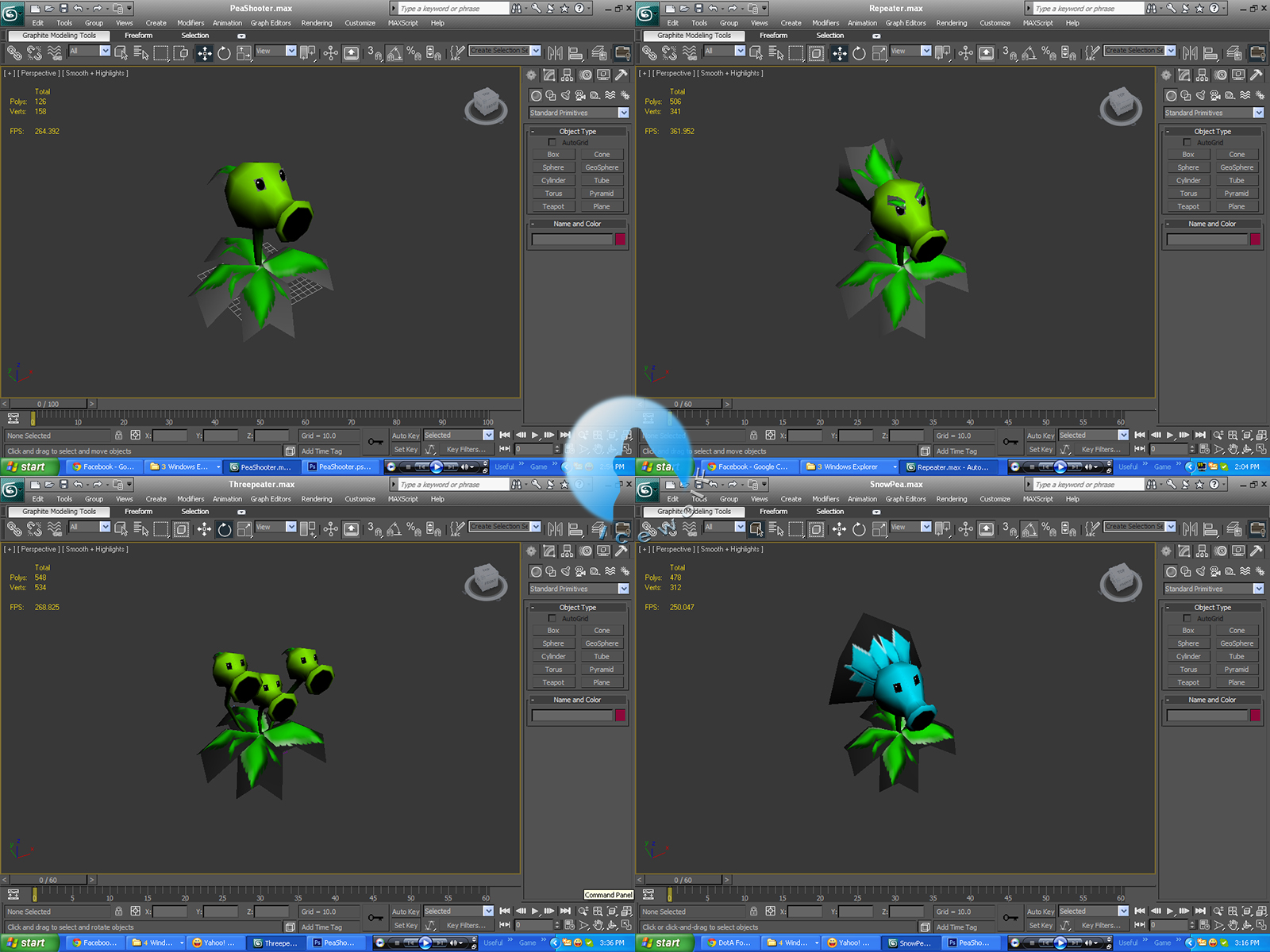Open the Motion tab in Threepeater.max command panel

[x=586, y=551]
